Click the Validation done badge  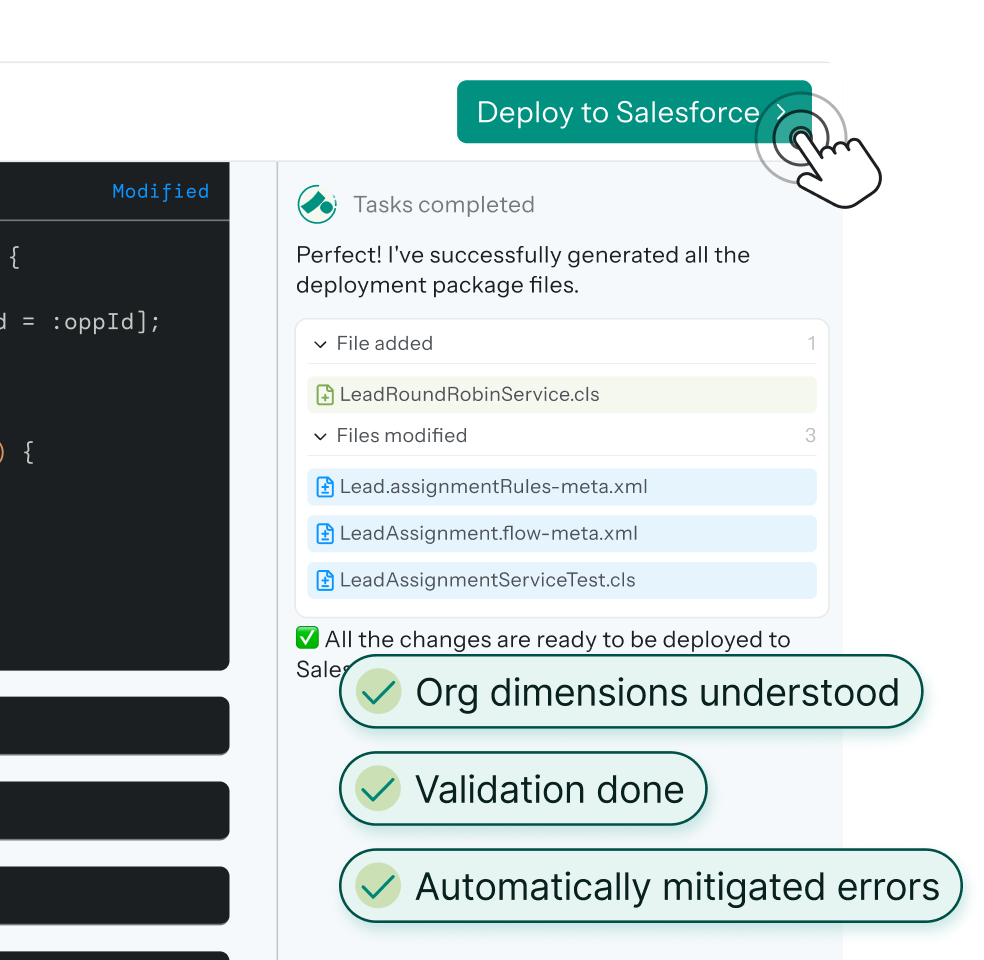523,789
